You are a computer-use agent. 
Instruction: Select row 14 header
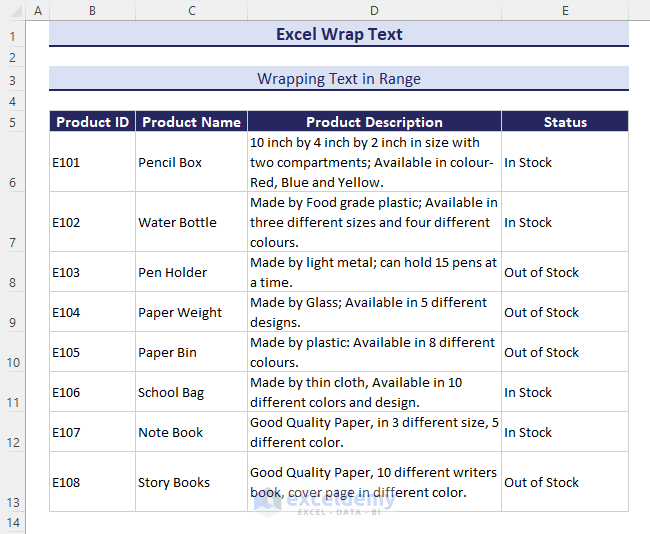(13, 523)
